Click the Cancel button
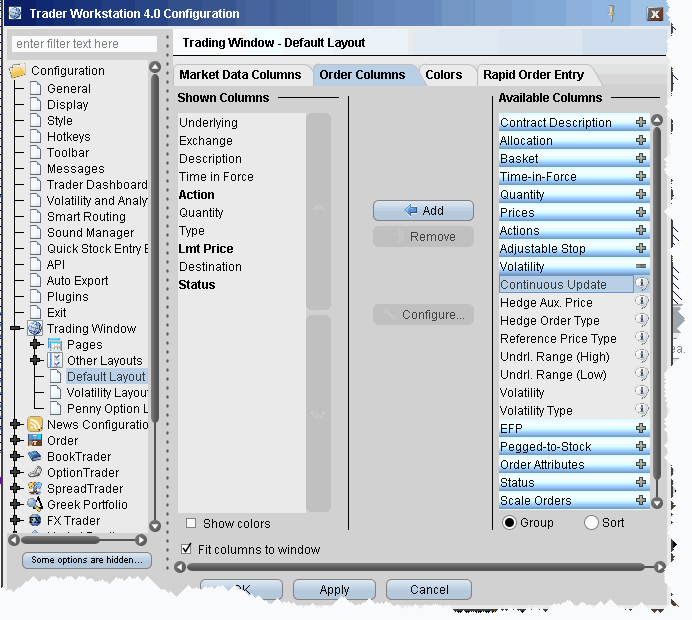 [429, 590]
